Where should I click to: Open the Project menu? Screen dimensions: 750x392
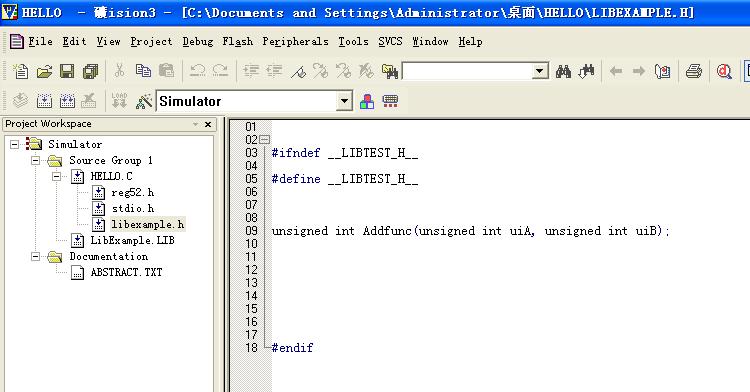[x=151, y=42]
